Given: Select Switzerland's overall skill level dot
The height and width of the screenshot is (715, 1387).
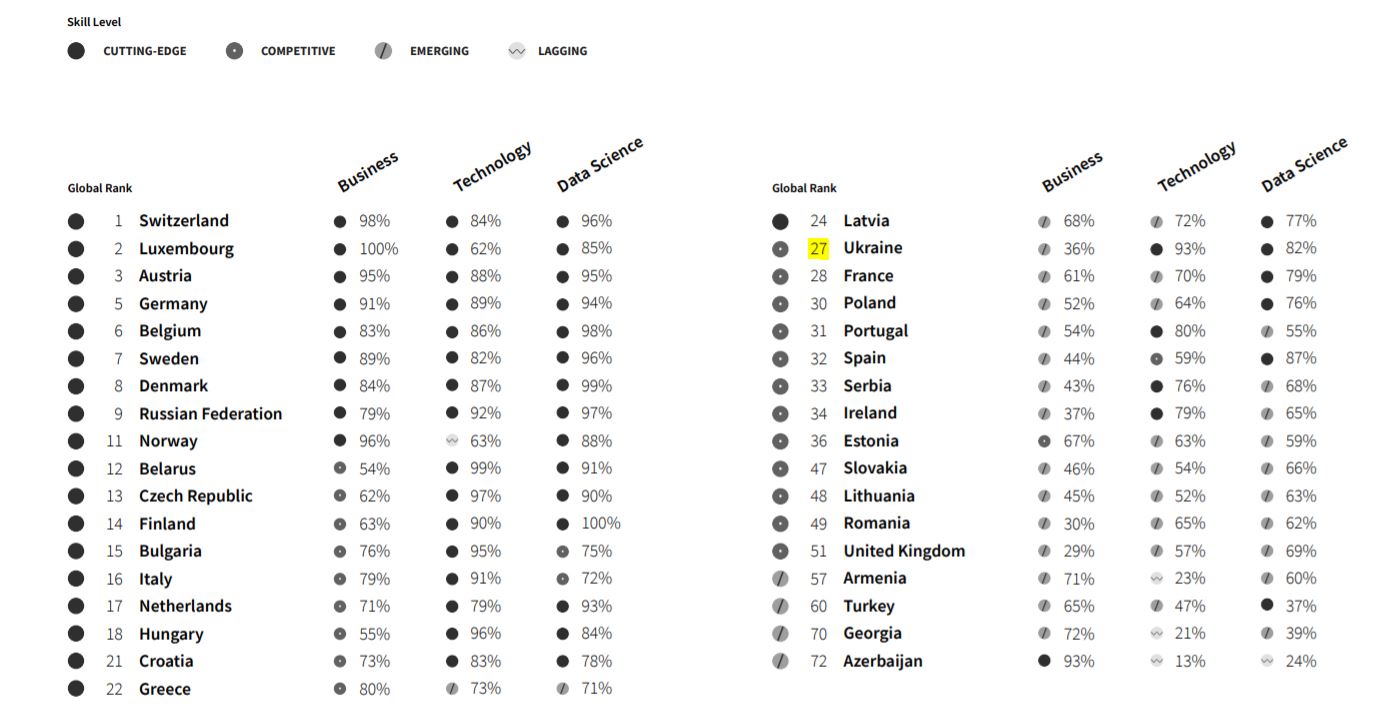Looking at the screenshot, I should 76,221.
